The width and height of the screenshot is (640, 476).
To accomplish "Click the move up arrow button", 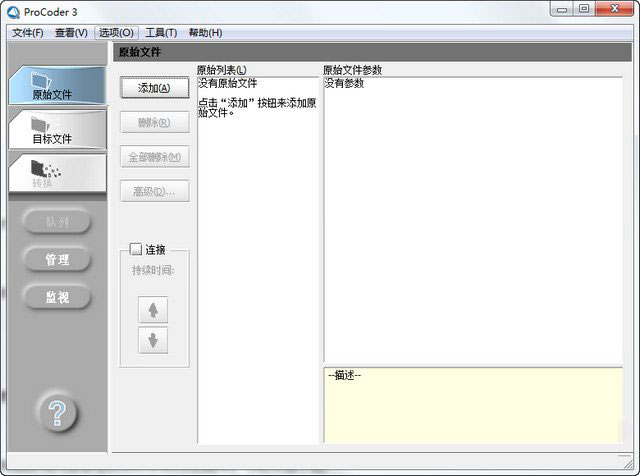I will [x=153, y=310].
